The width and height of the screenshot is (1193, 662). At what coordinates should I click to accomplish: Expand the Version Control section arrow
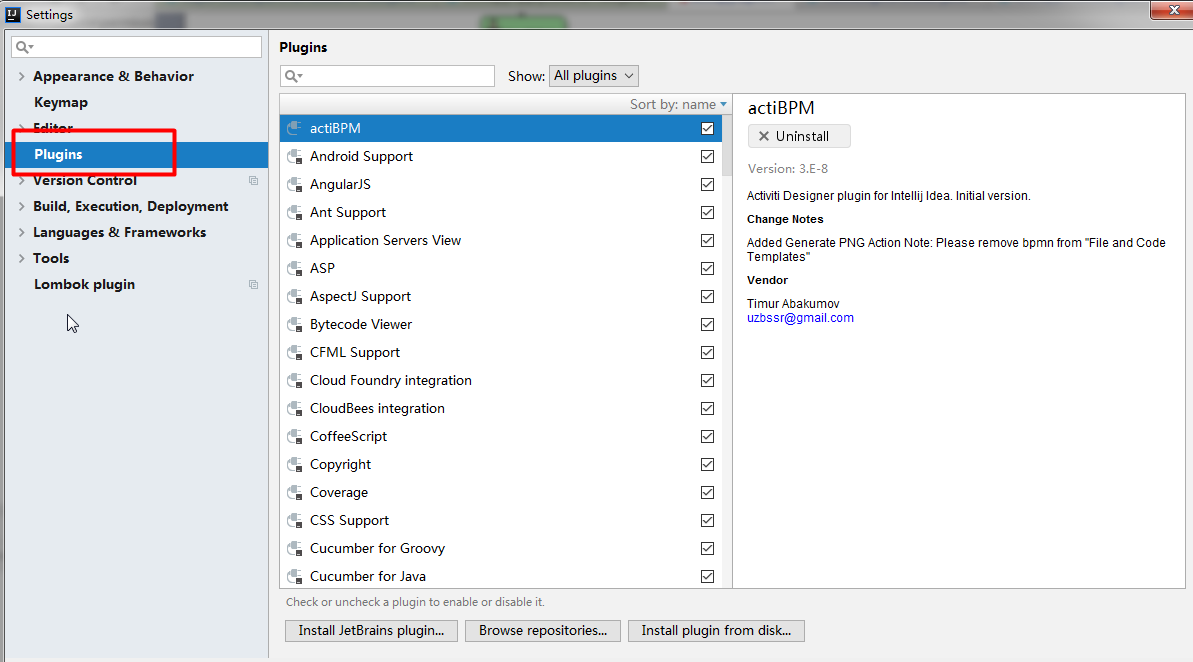(x=21, y=180)
